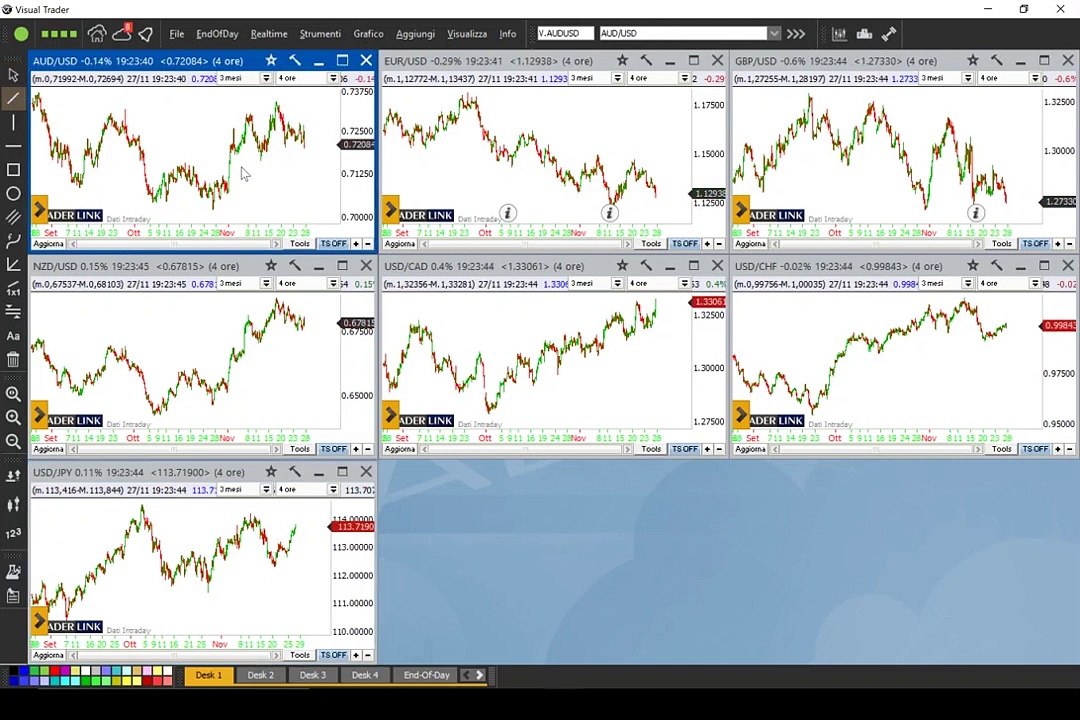Click the zoom out magnifier icon
The width and height of the screenshot is (1080, 720).
13,441
